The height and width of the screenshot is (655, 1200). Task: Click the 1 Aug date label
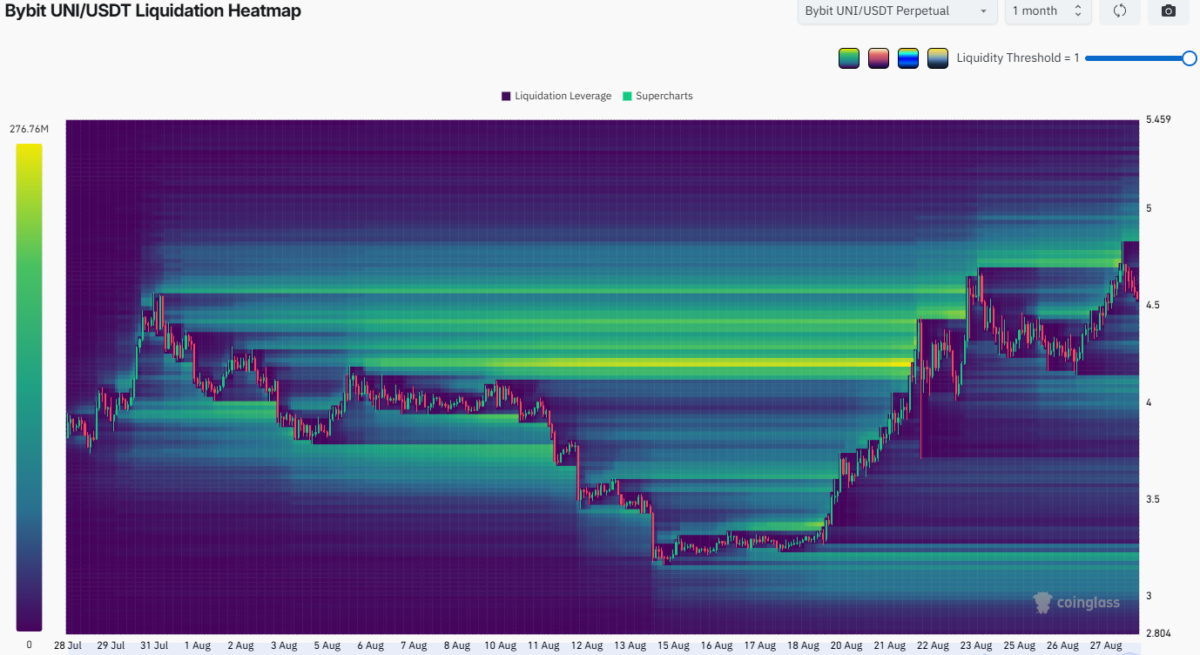click(197, 646)
